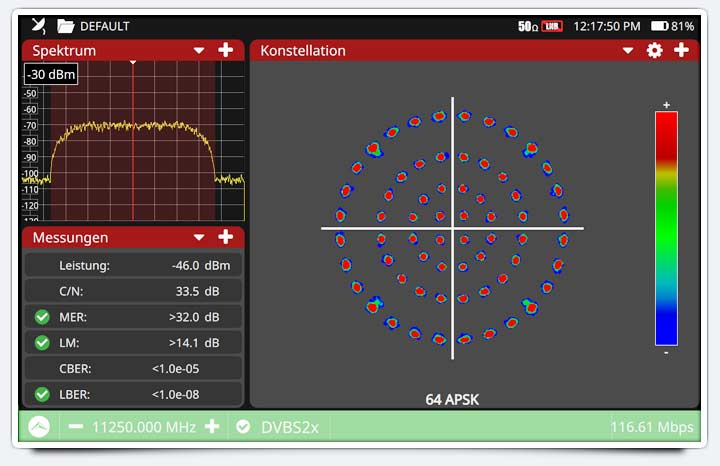Viewport: 720px width, 466px height.
Task: Open the Konstellation panel title
Action: point(303,51)
